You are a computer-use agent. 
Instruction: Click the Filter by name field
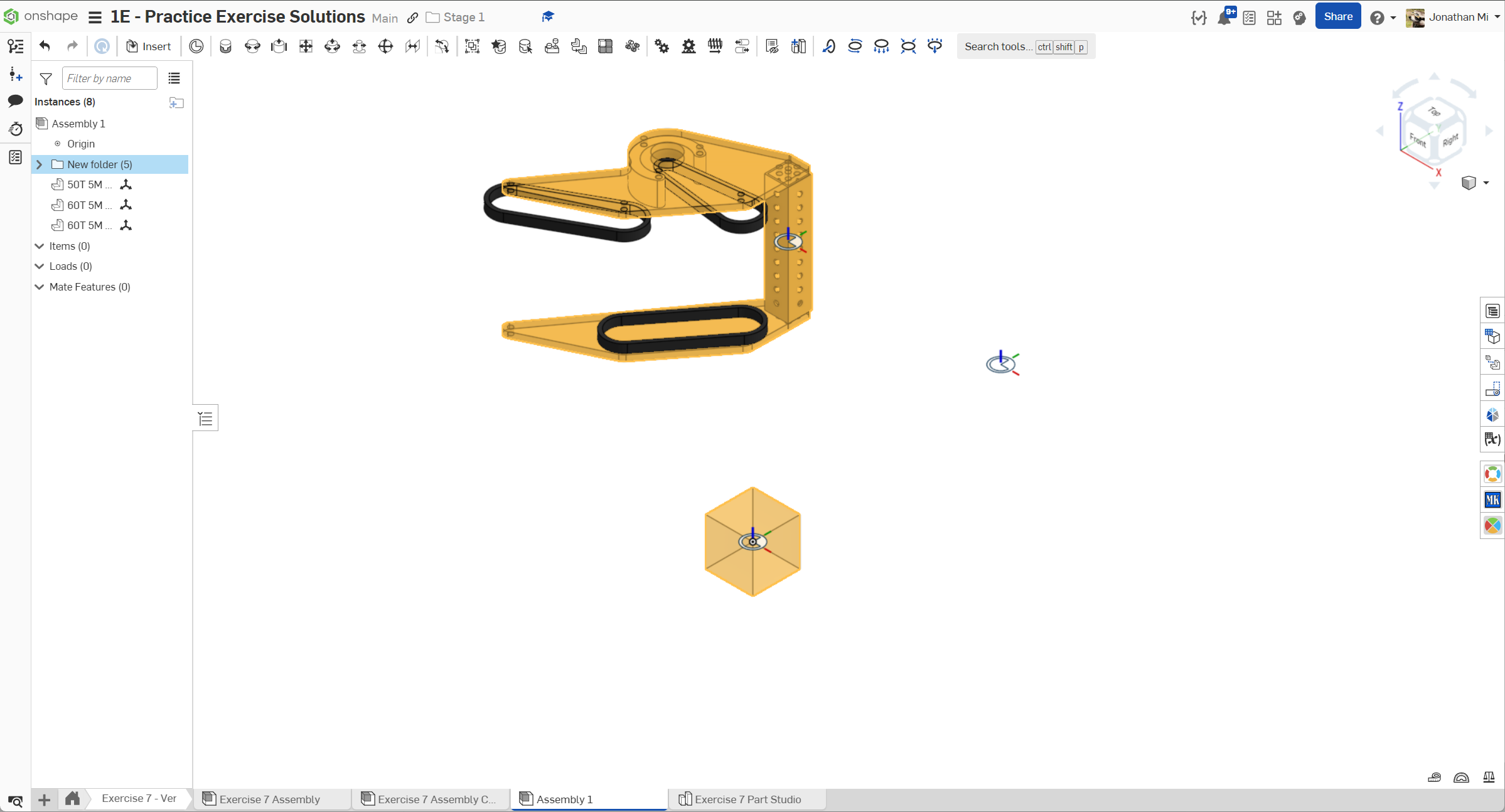[109, 78]
